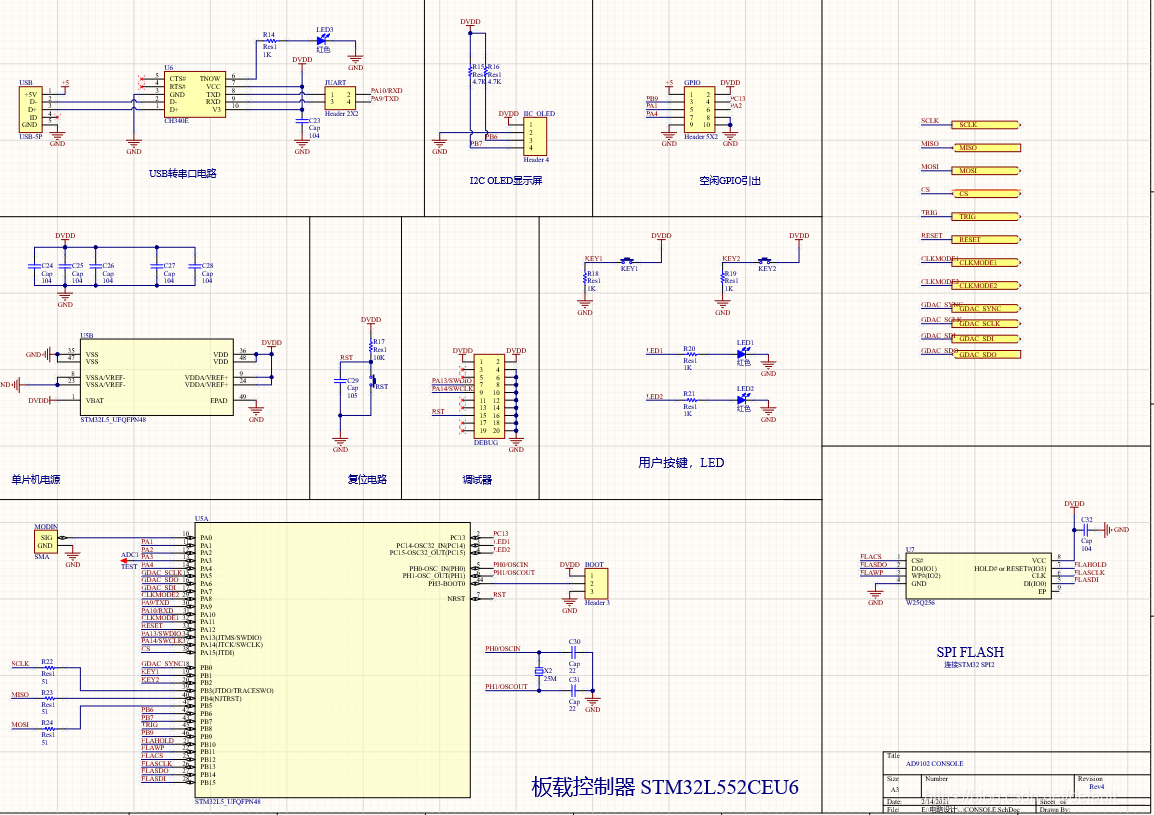Select resistor R14 near LED3
Image resolution: width=1154 pixels, height=815 pixels.
(x=269, y=41)
